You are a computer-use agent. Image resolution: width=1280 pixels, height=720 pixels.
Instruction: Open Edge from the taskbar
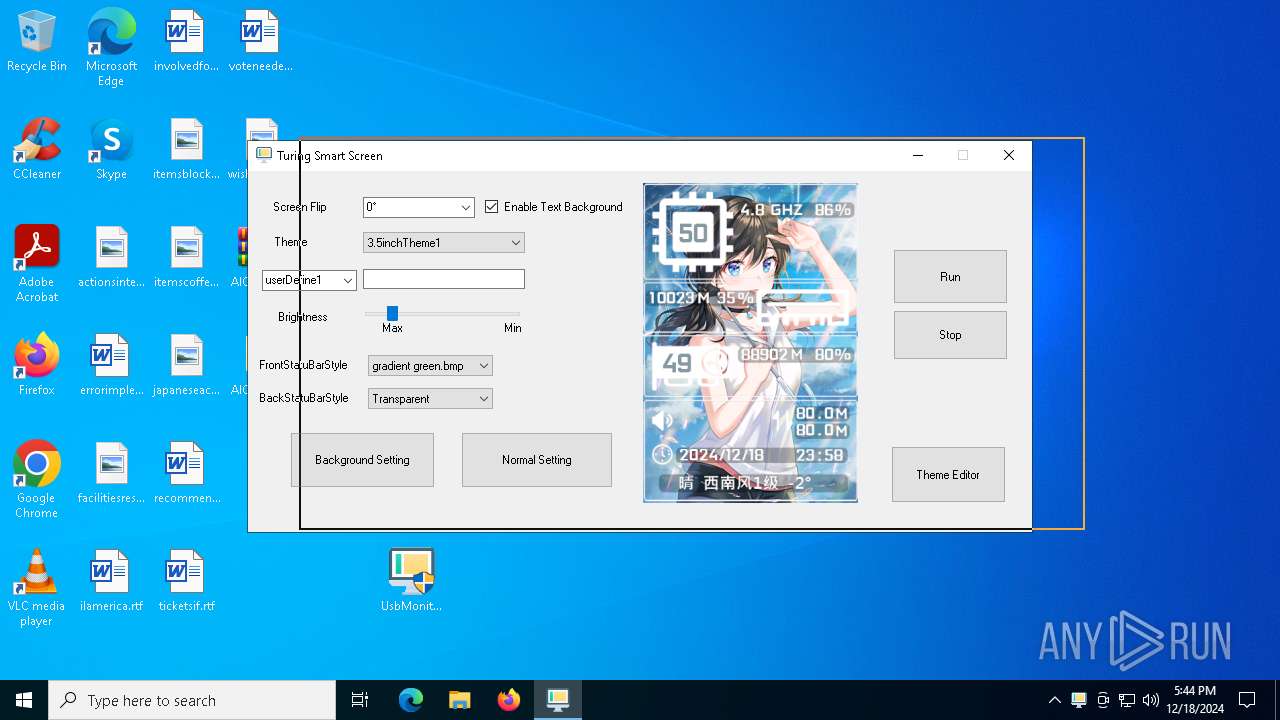pos(411,700)
